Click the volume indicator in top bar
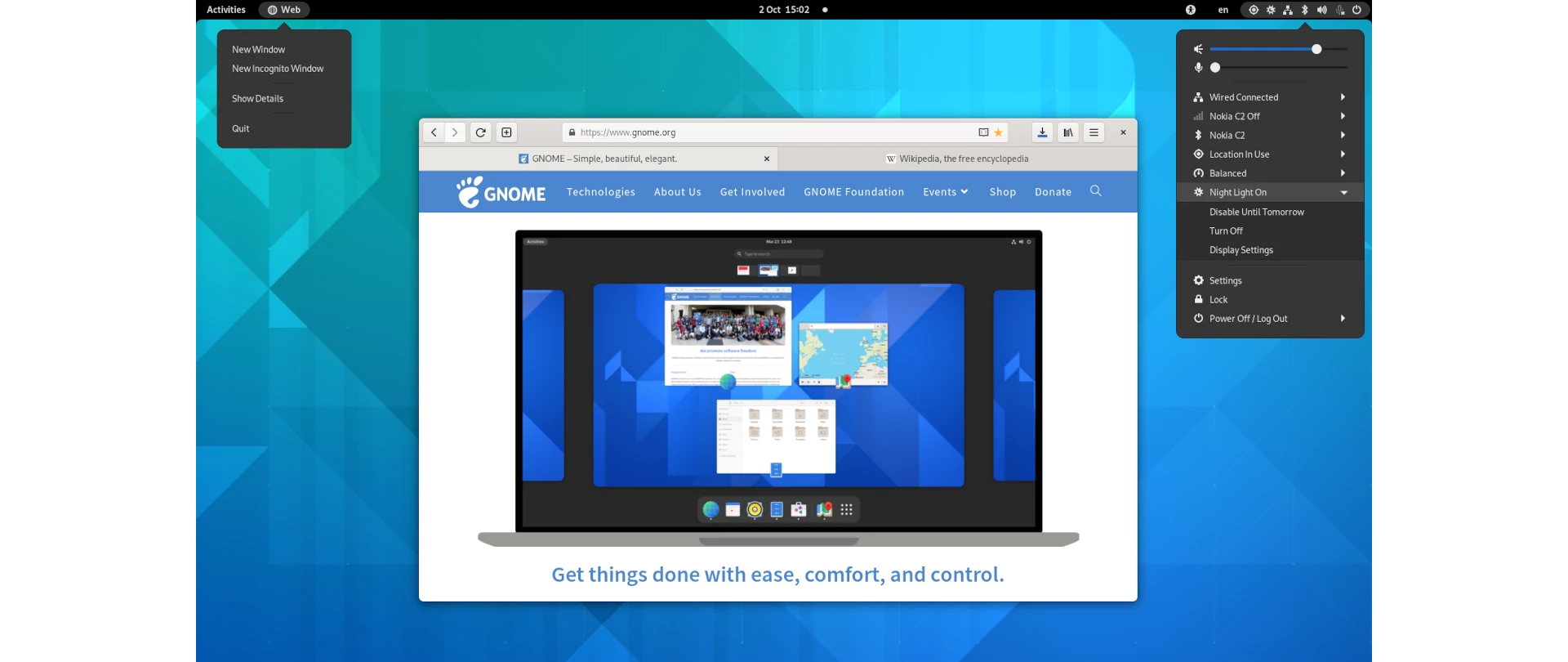The image size is (1568, 662). 1322,10
